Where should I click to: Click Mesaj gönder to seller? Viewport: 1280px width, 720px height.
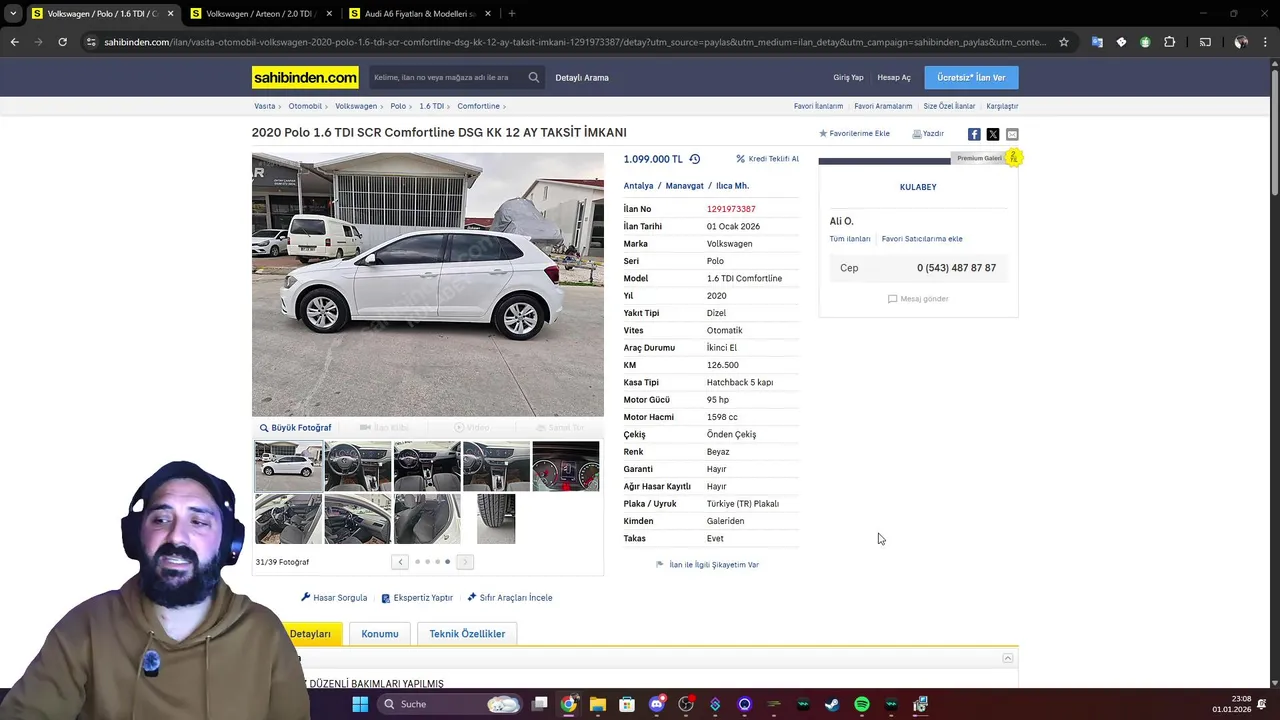918,299
